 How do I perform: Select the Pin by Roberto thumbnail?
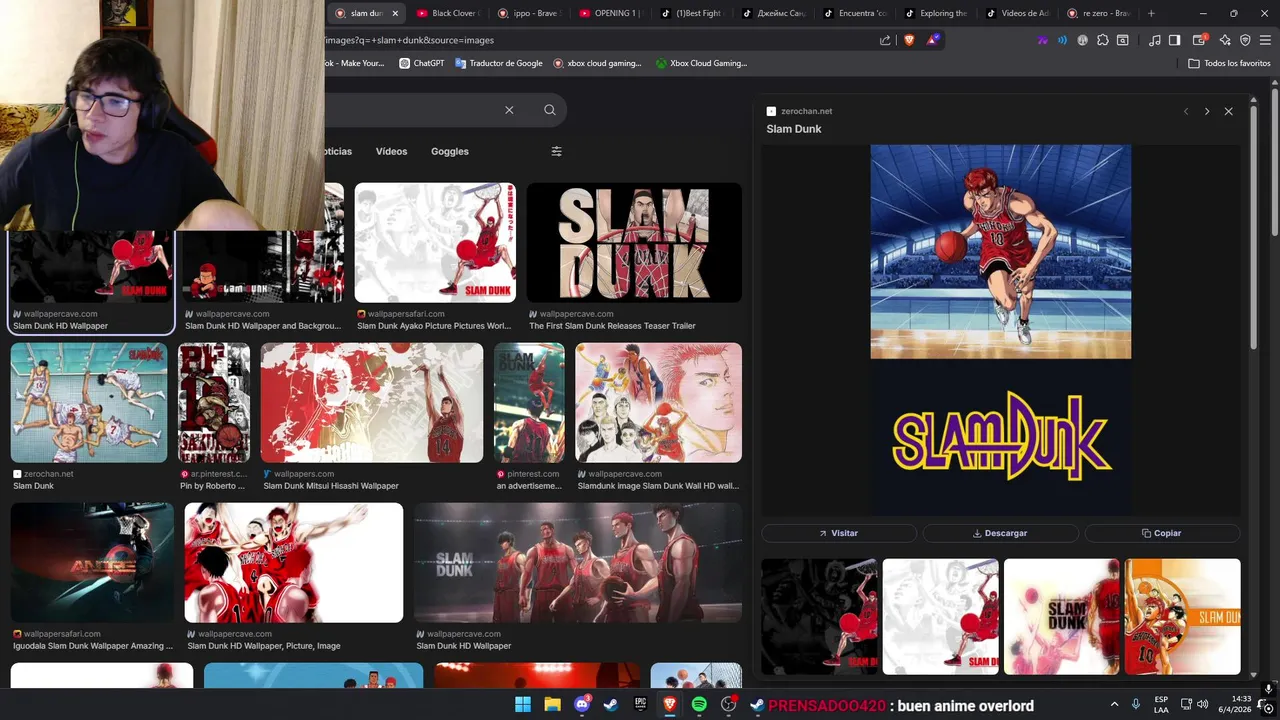214,402
